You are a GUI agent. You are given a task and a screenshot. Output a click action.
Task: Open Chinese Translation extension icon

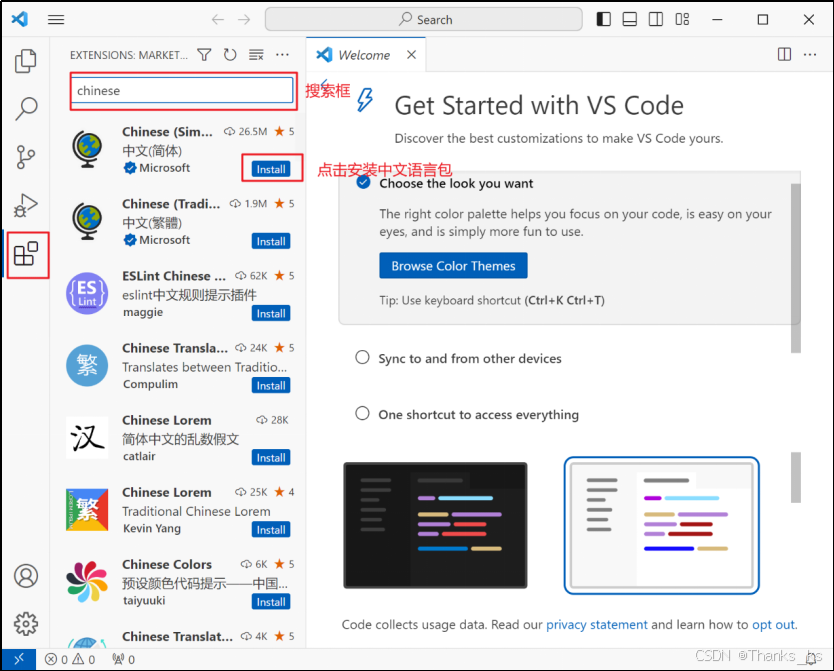point(87,366)
